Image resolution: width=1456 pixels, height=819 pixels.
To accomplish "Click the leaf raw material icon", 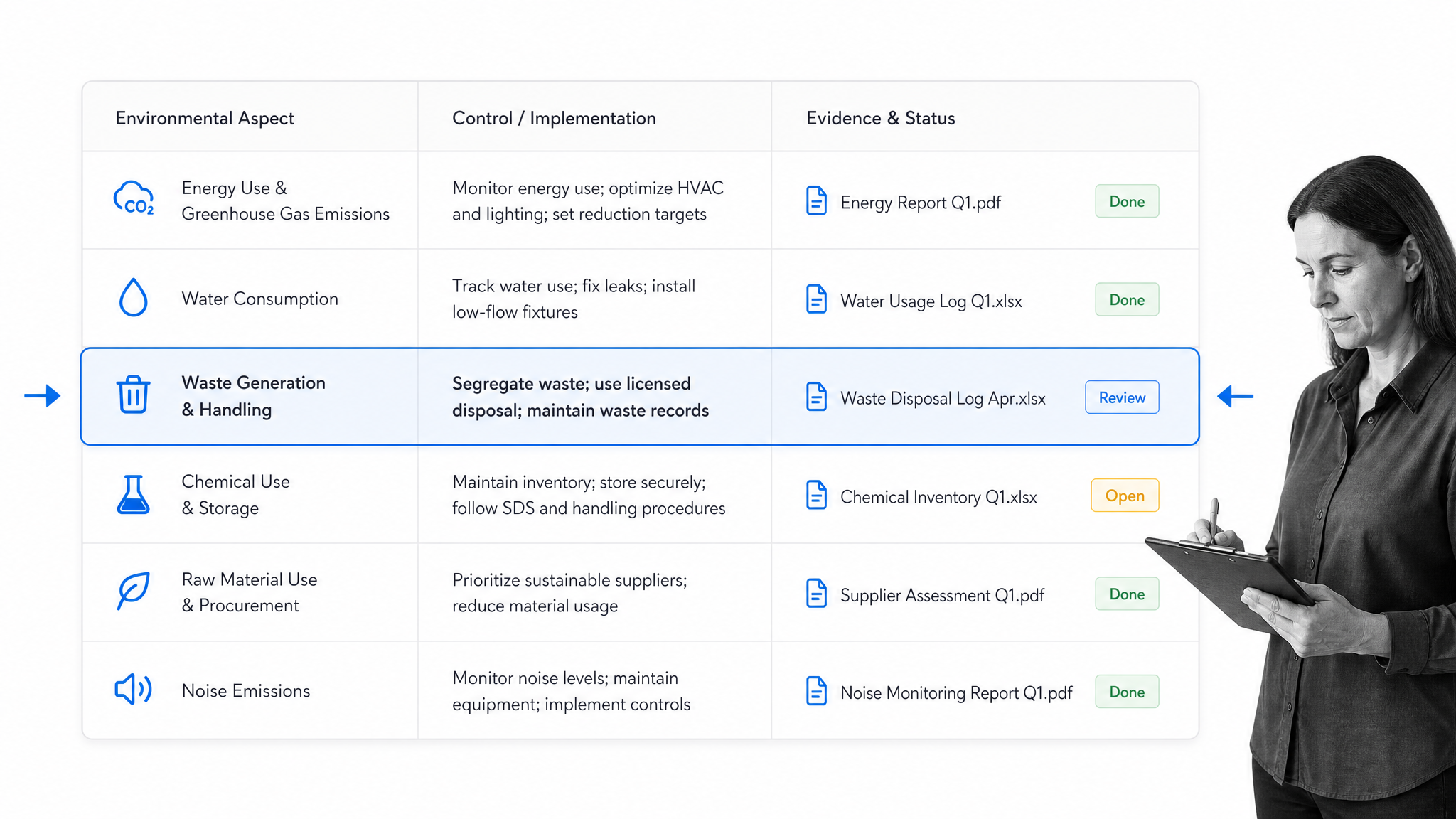I will pos(133,591).
